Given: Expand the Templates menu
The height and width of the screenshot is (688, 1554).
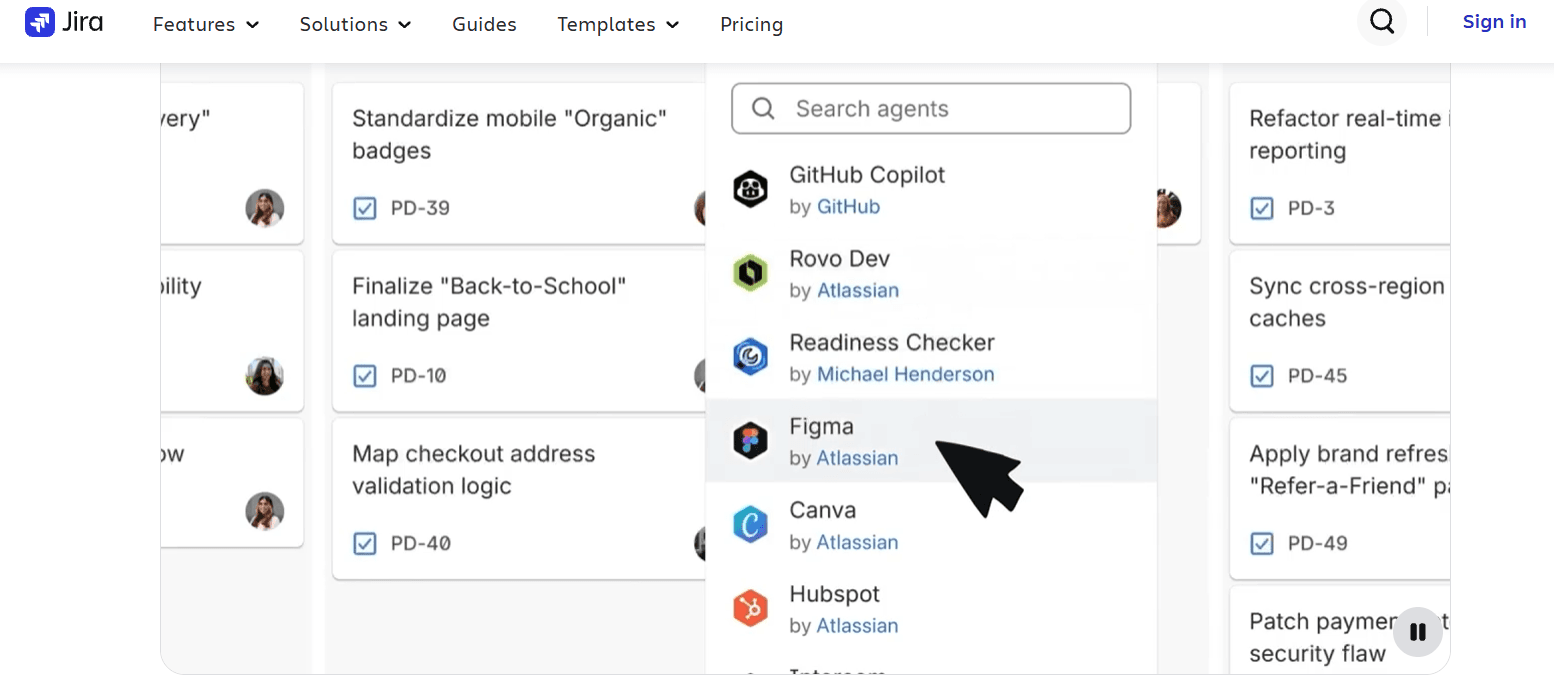Looking at the screenshot, I should coord(618,24).
